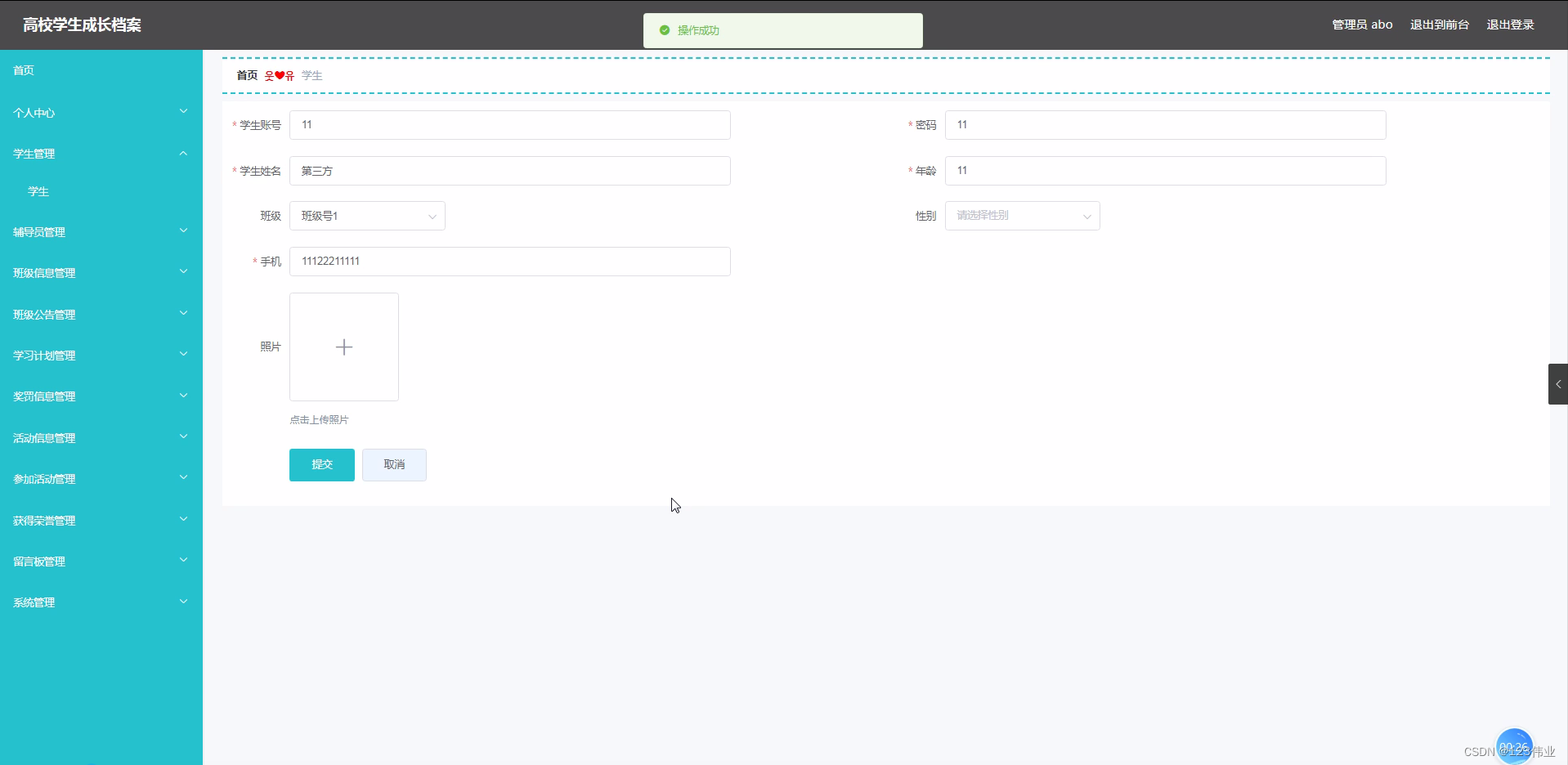Screen dimensions: 1568x765
Task: Click the green checkmark on the success toast
Action: point(664,30)
